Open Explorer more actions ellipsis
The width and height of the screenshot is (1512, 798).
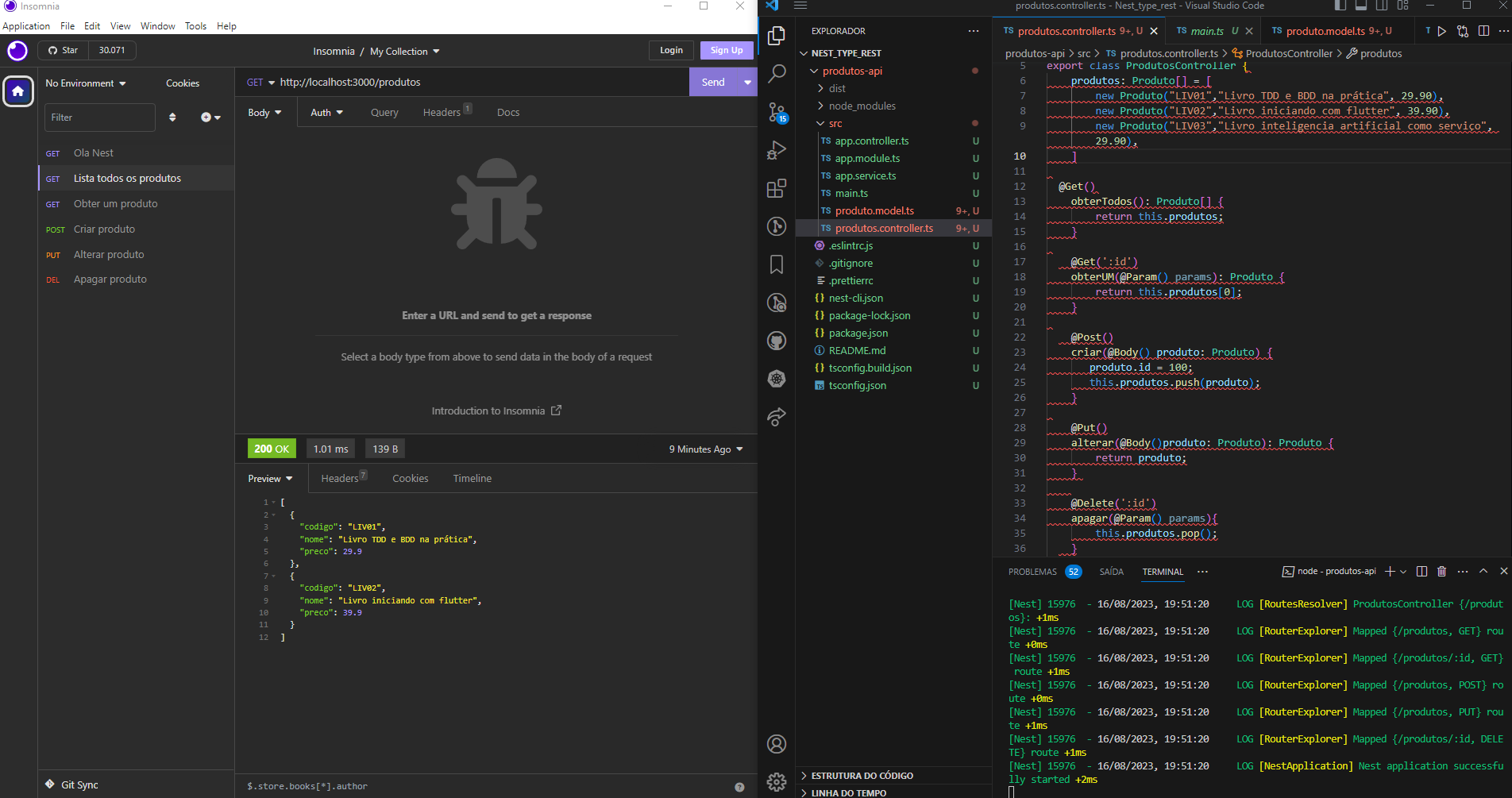pyautogui.click(x=974, y=31)
